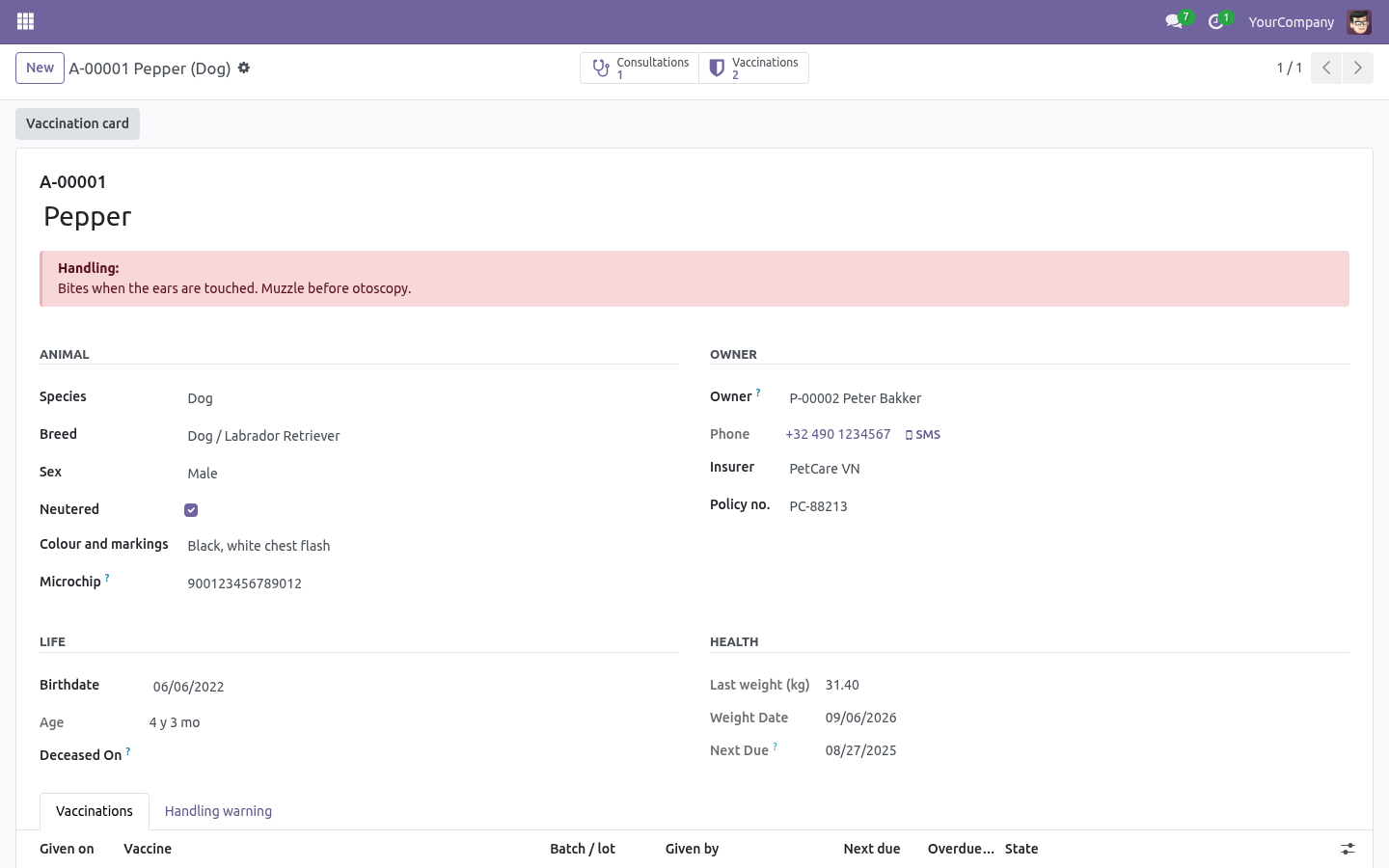Create a New record
The image size is (1389, 868).
(41, 68)
